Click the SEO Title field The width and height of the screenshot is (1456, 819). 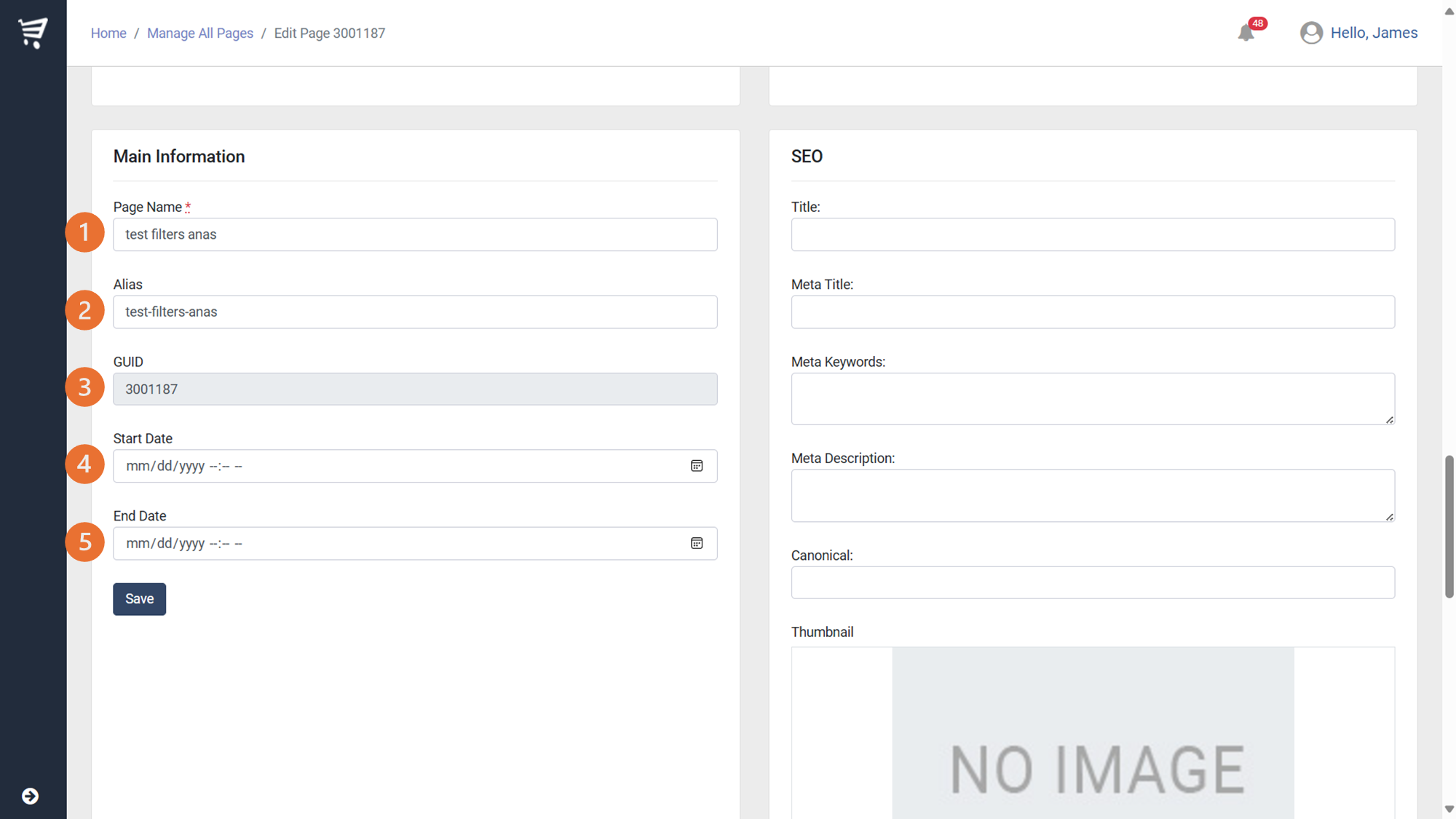[x=1092, y=234]
